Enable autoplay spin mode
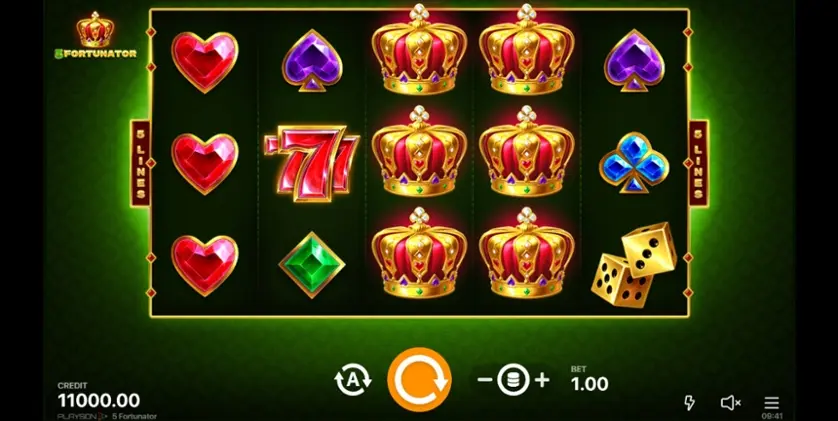Viewport: 838px width, 421px height. tap(353, 380)
